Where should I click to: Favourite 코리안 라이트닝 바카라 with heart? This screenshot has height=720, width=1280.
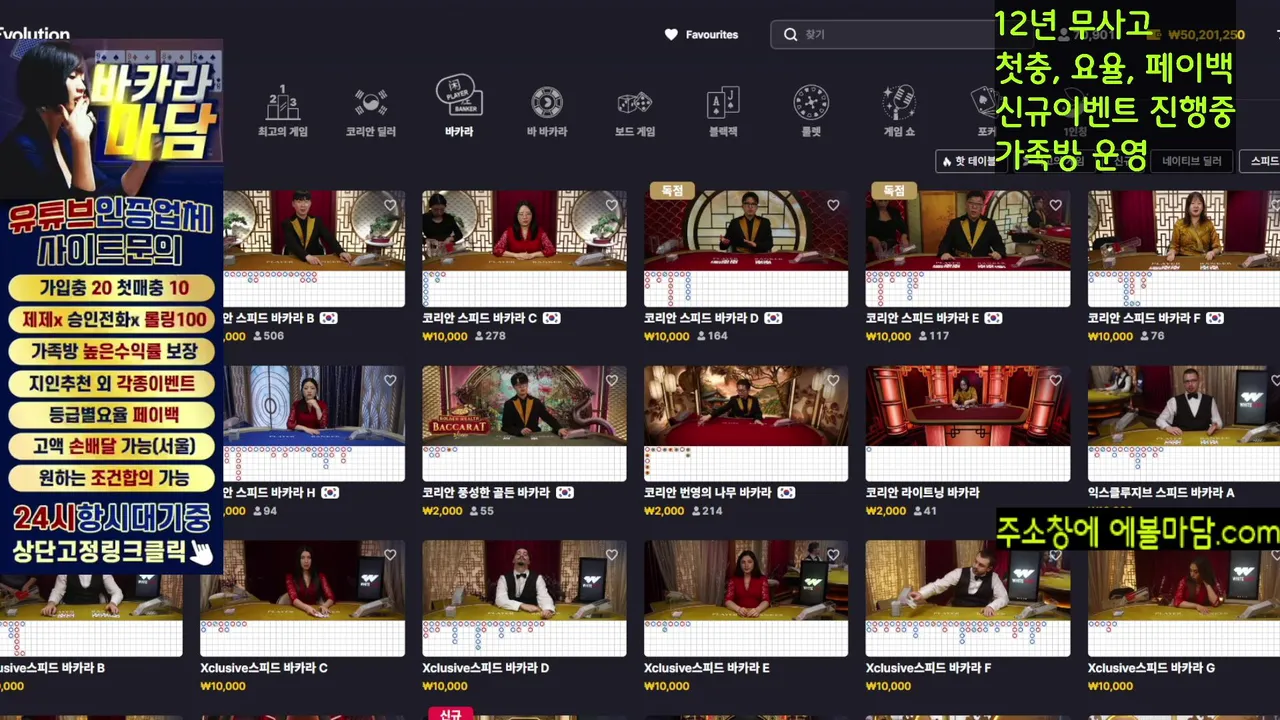(x=1055, y=380)
